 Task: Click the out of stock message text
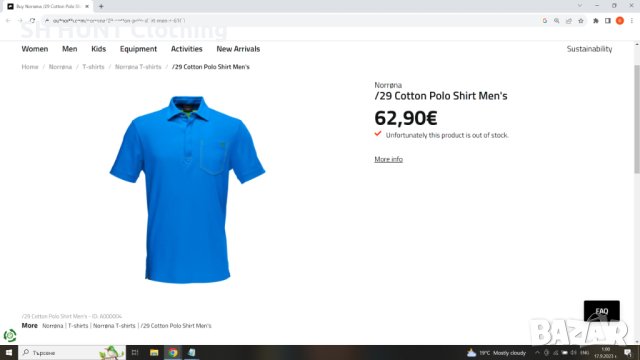coord(447,135)
